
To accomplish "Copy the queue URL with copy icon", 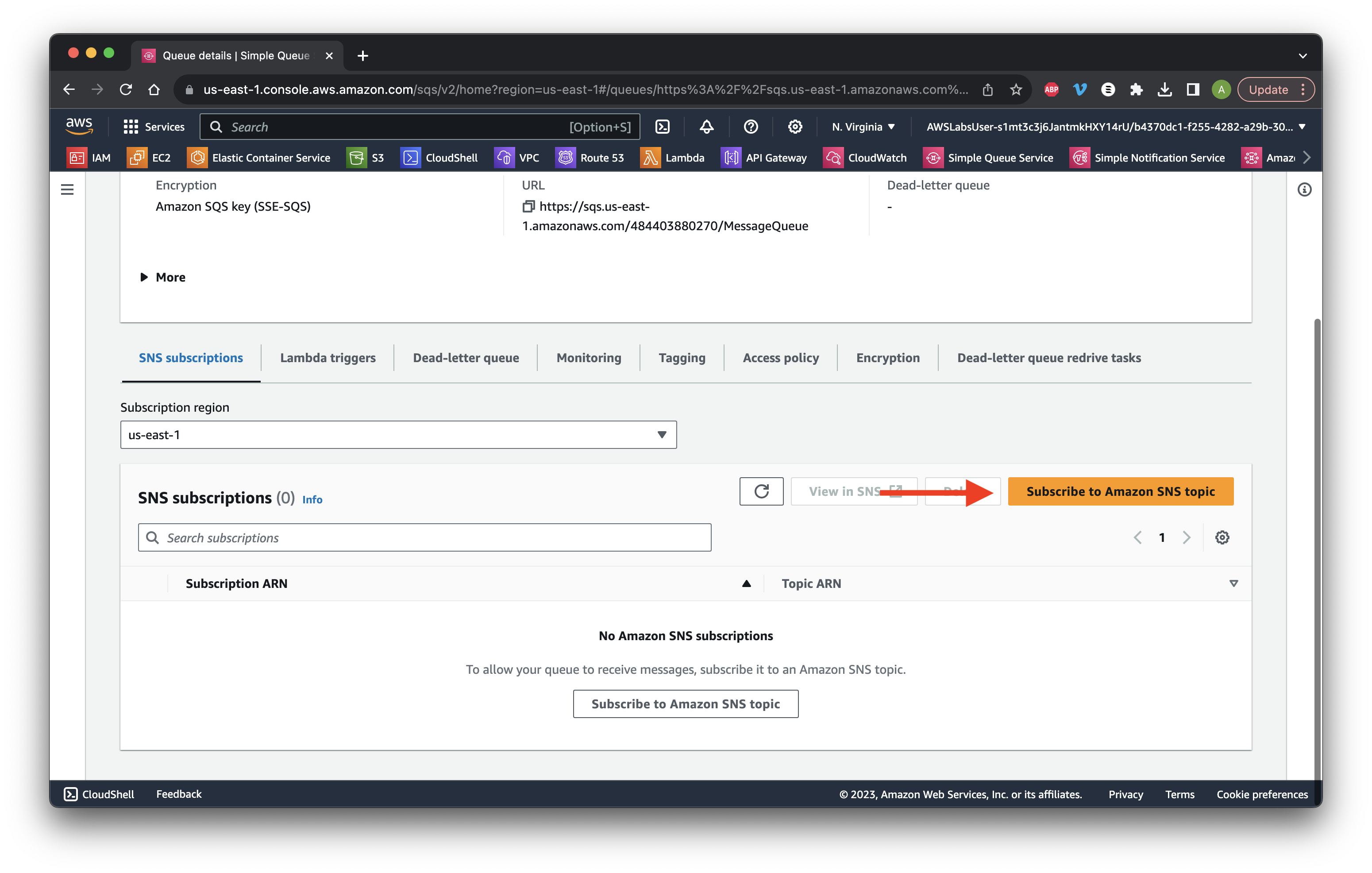I will [528, 206].
